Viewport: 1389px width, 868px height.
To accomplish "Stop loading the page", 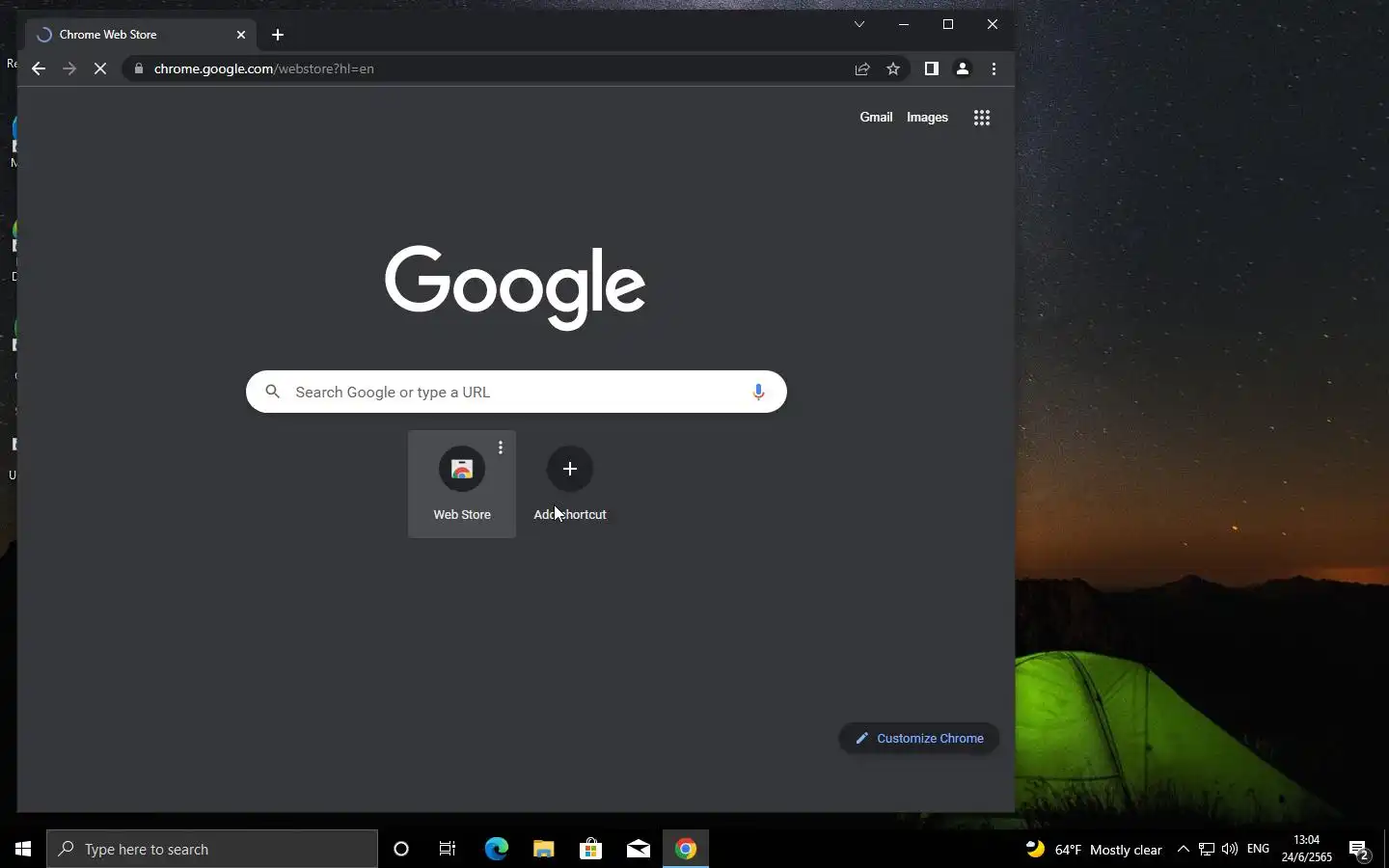I will coord(100,68).
